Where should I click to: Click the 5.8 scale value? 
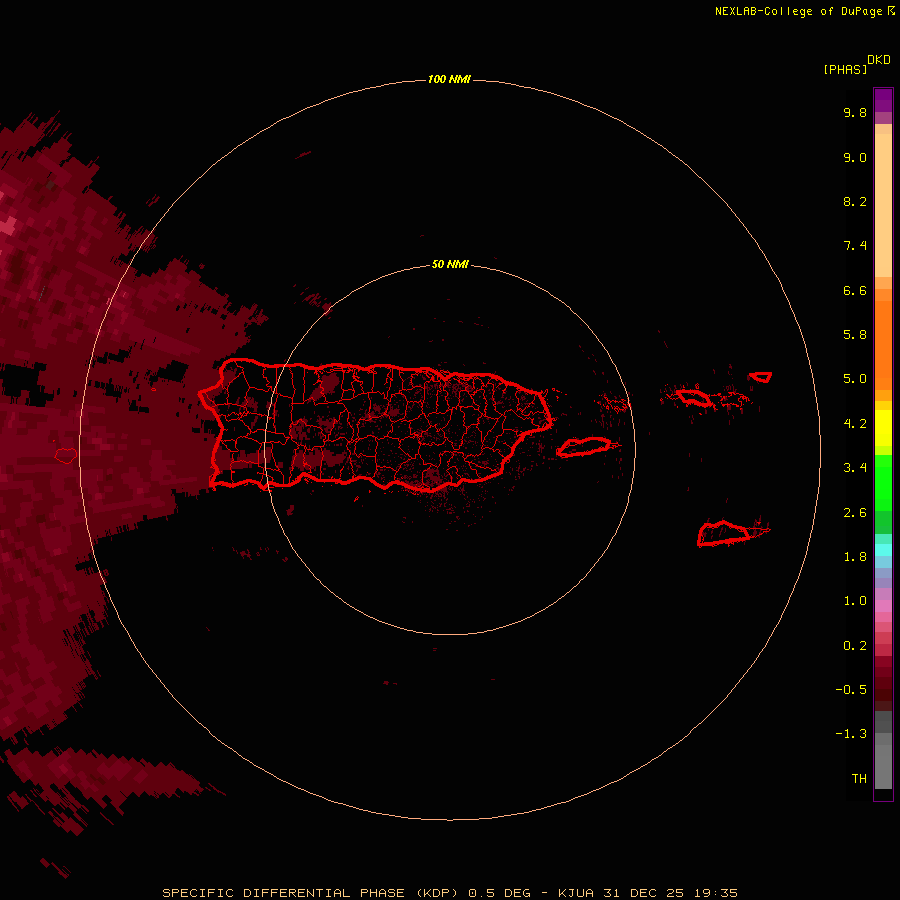pyautogui.click(x=855, y=335)
